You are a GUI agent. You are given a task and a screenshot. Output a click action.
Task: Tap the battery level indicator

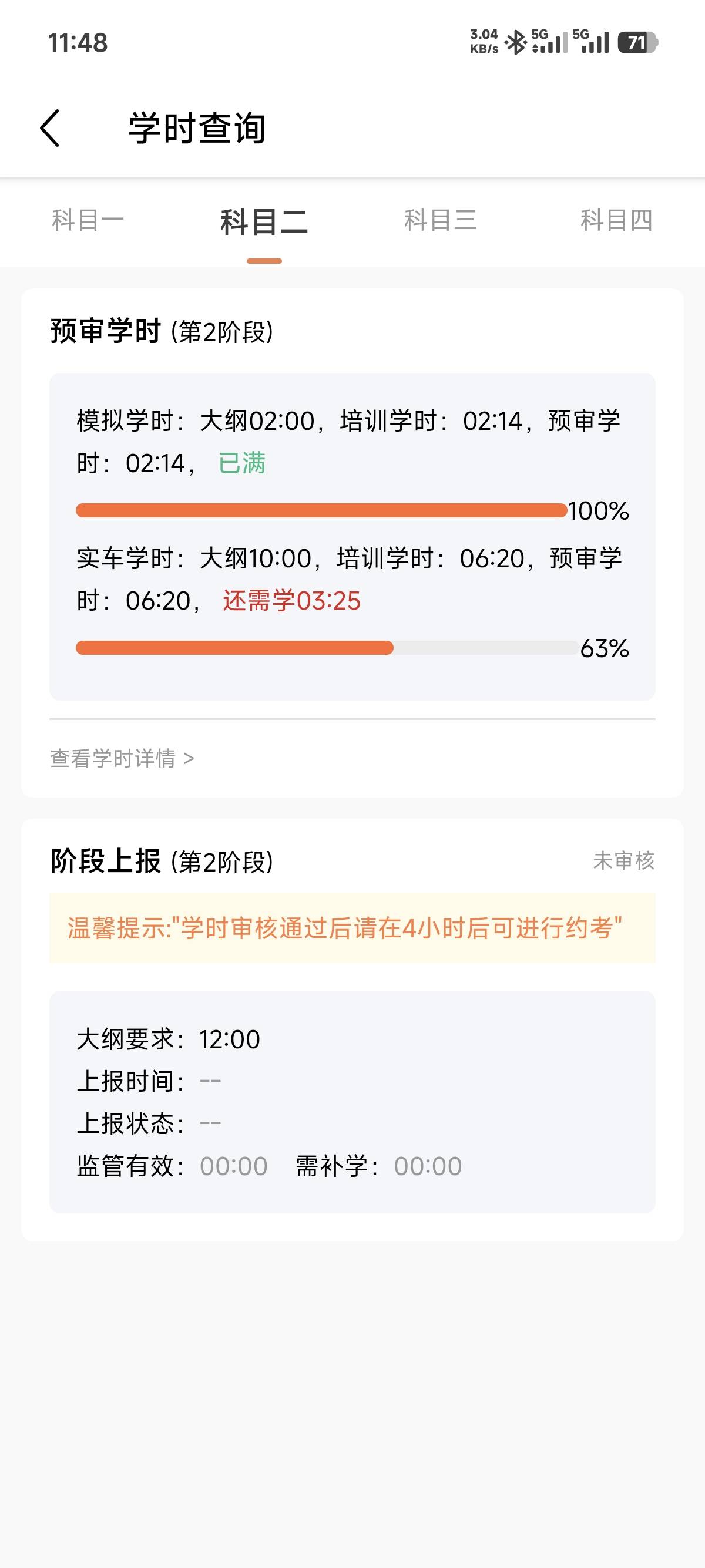point(637,43)
